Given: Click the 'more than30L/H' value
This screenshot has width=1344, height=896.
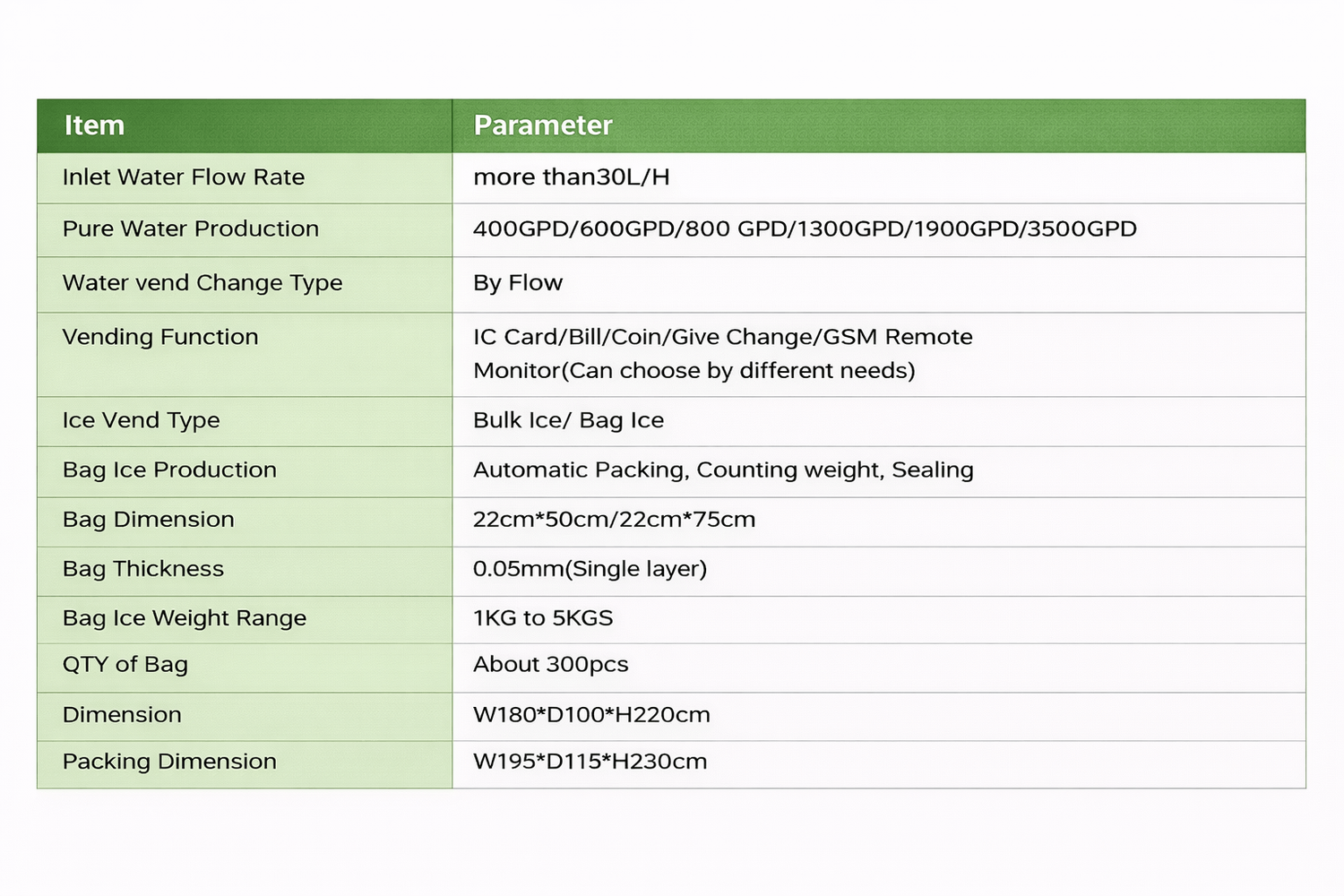Looking at the screenshot, I should coord(572,177).
